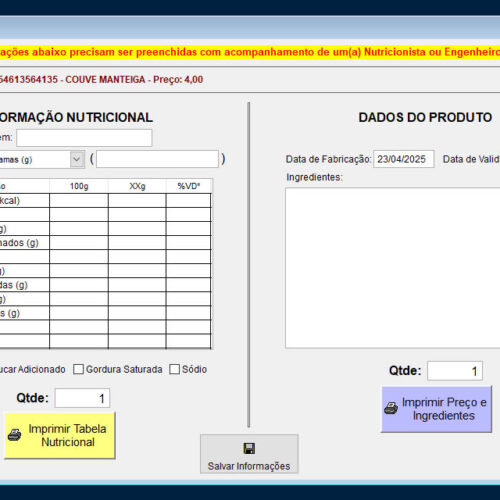Image resolution: width=500 pixels, height=500 pixels.
Task: Focus the Data de Fabricação date field
Action: (x=404, y=159)
